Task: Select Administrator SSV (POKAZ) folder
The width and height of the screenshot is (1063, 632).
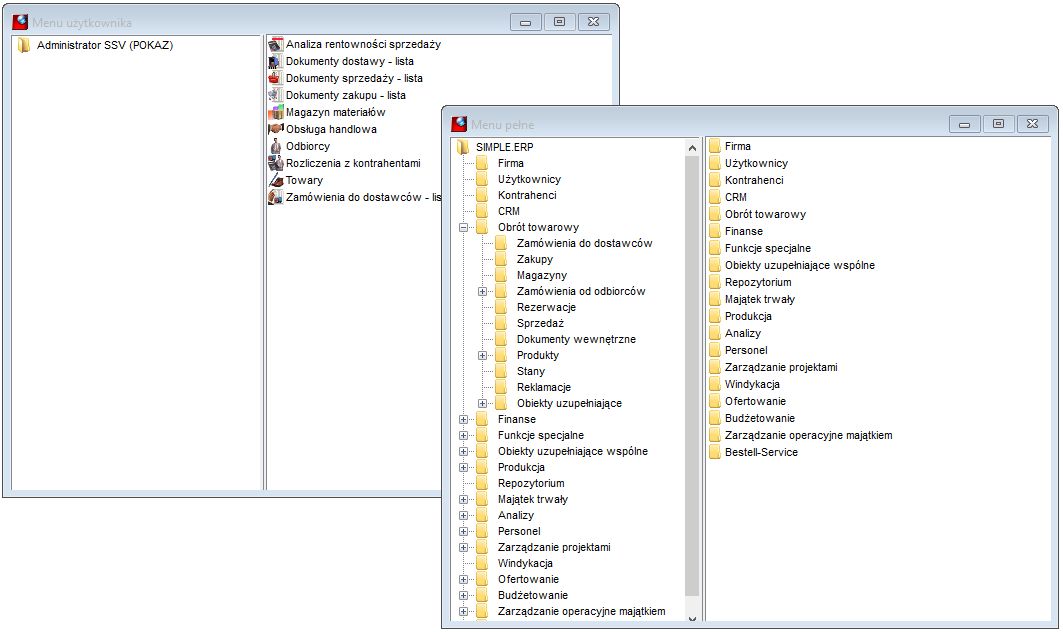Action: tap(104, 45)
